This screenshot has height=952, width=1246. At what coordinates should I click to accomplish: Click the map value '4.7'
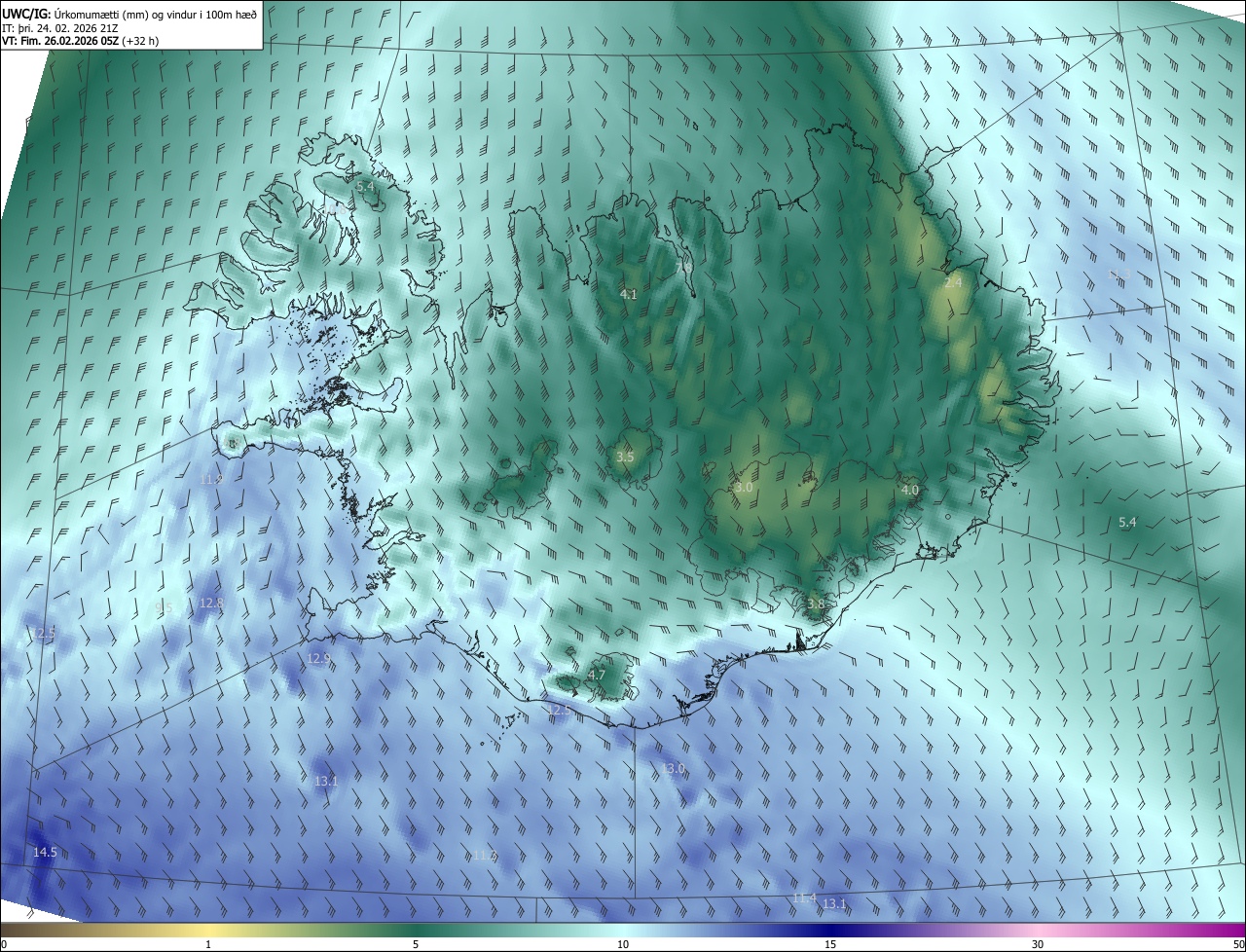point(597,675)
